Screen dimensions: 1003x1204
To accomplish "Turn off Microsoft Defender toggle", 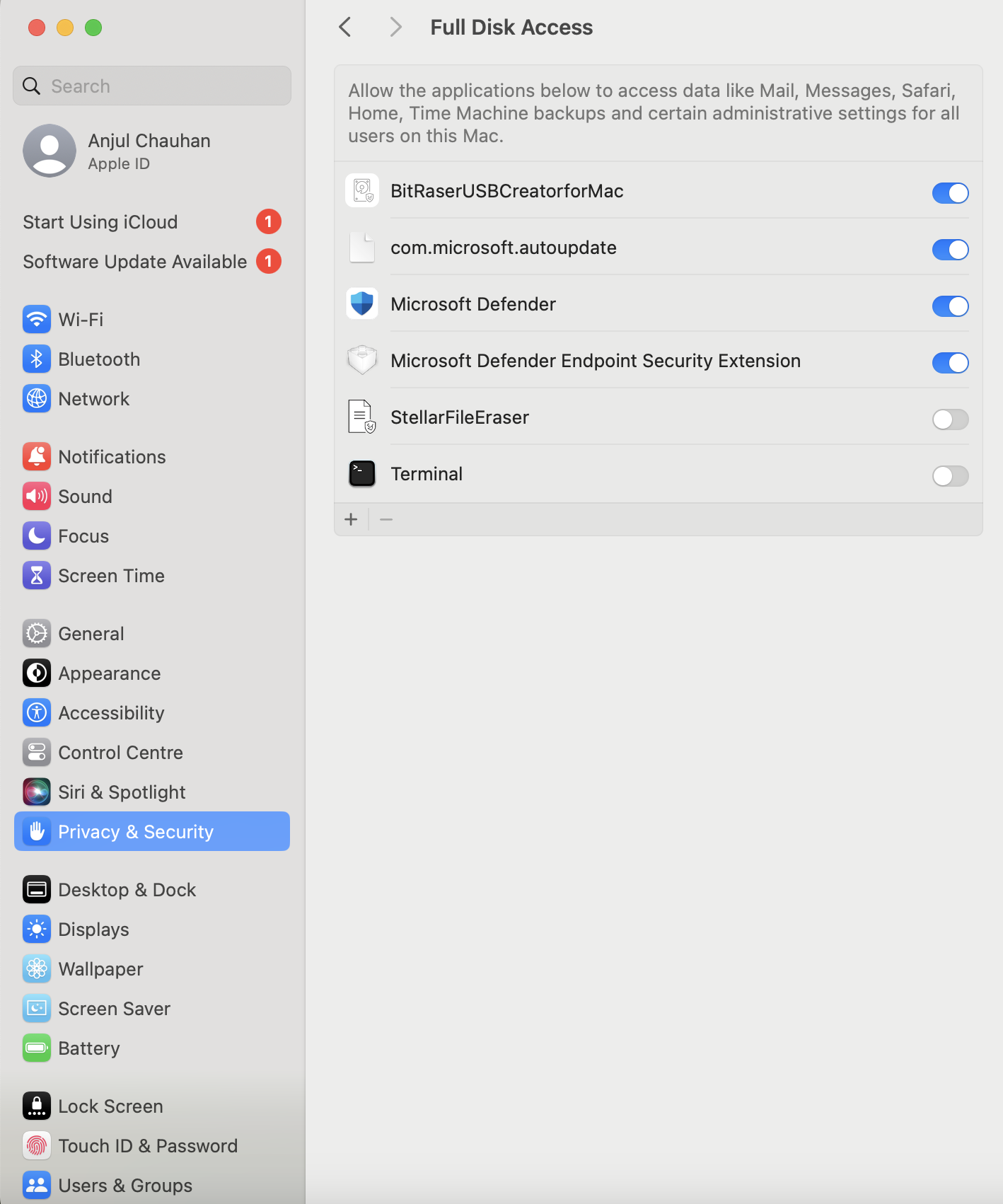I will point(950,306).
